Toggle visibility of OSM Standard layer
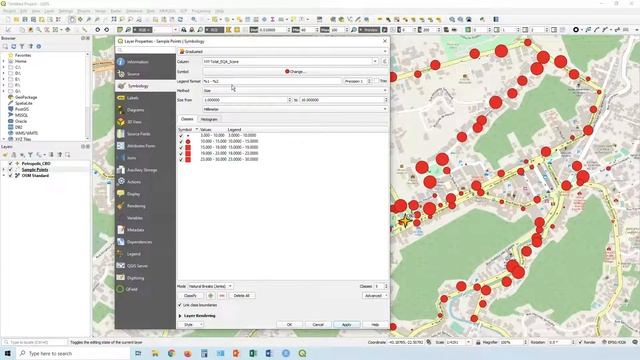This screenshot has height=360, width=640. [x=11, y=176]
